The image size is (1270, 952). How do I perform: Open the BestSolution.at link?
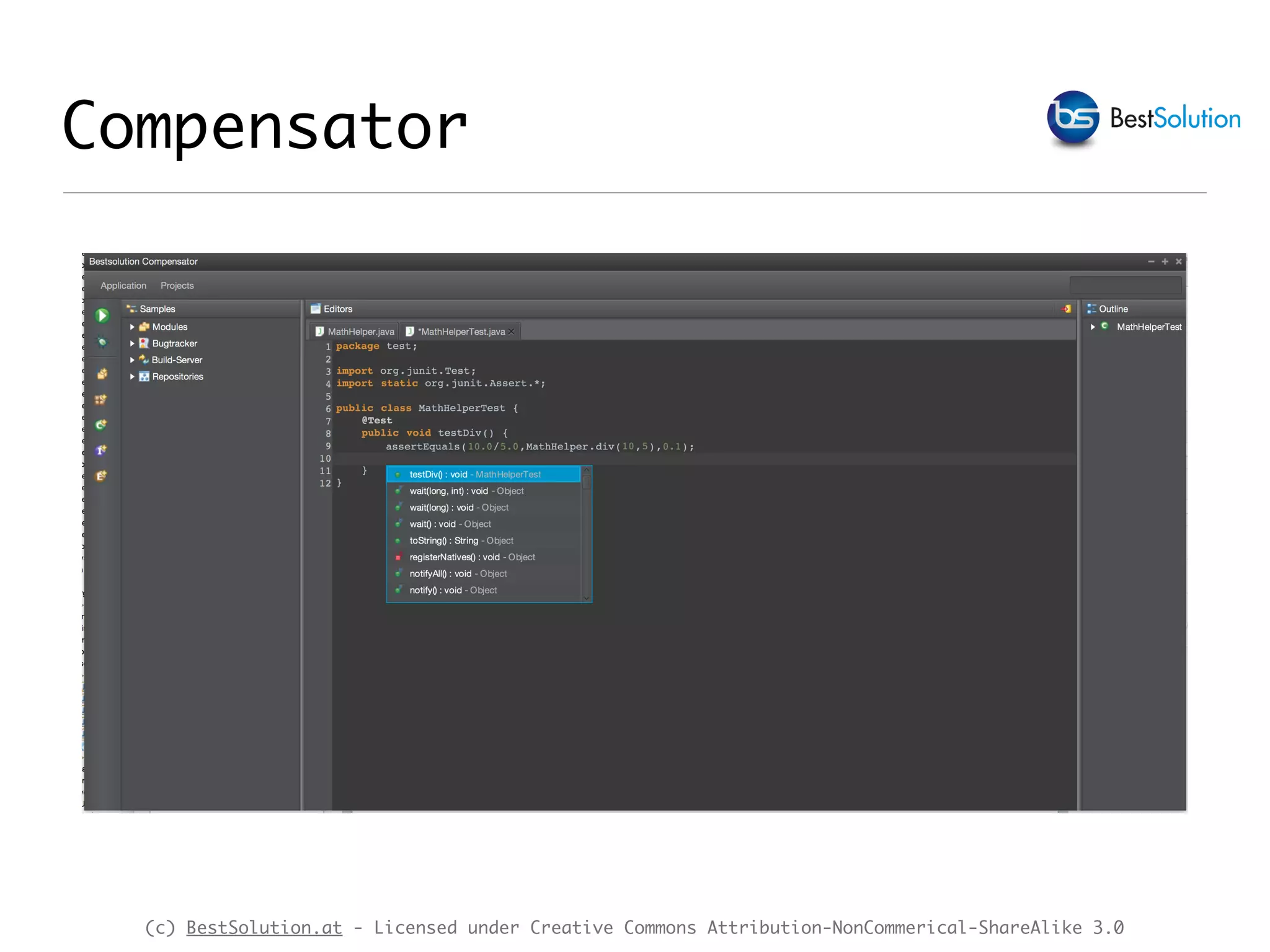pos(264,927)
